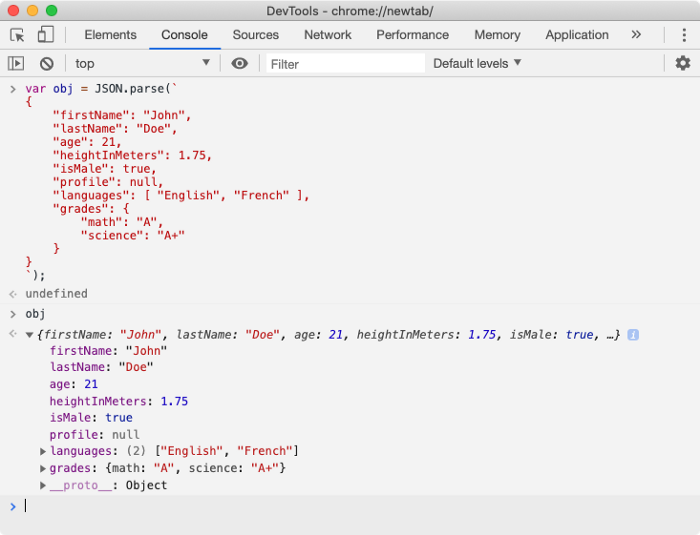This screenshot has height=535, width=700.
Task: Show the console sidebar panel
Action: (16, 63)
